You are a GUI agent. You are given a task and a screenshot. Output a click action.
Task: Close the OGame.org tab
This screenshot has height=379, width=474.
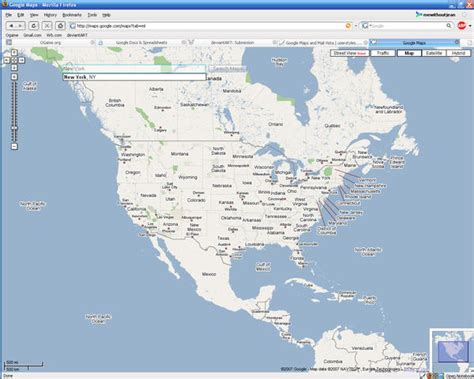(x=92, y=42)
